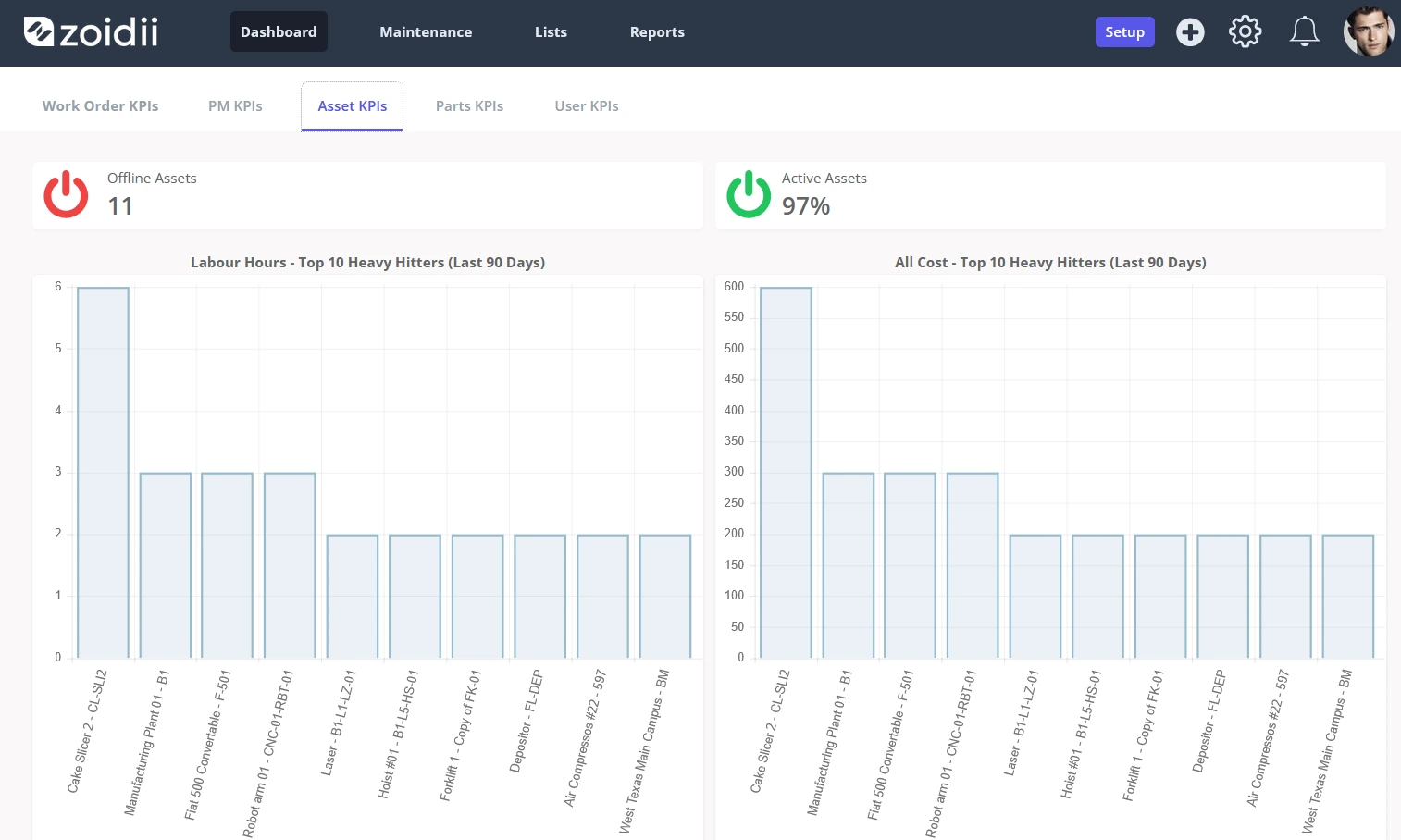Click the Cake Slicer 2 bar in All Cost chart
Image resolution: width=1401 pixels, height=840 pixels.
pos(786,473)
